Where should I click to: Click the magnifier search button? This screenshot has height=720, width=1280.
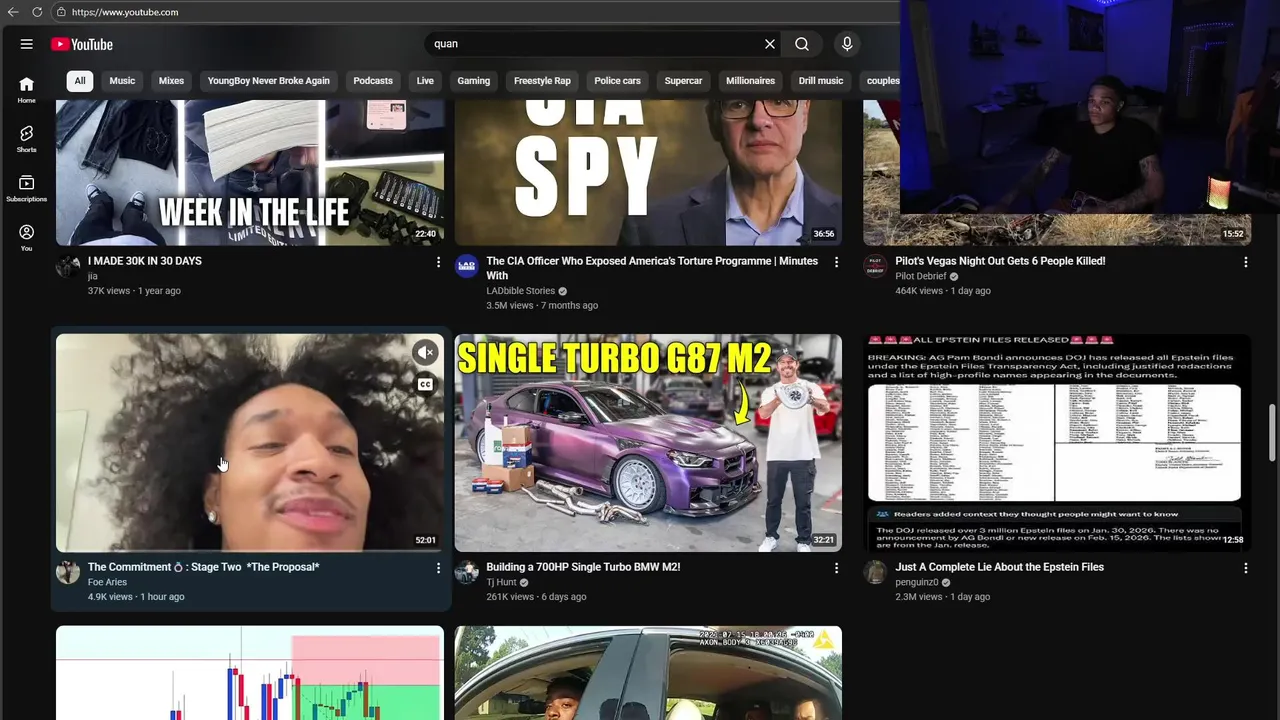[802, 44]
